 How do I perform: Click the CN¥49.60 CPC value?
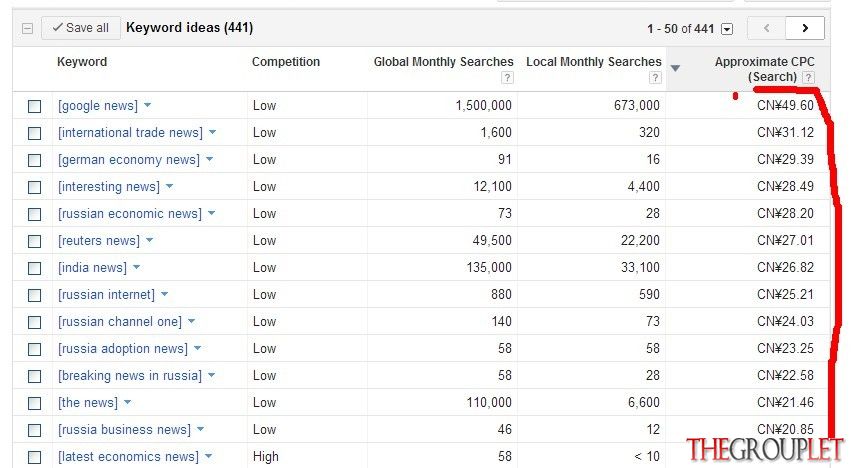pyautogui.click(x=785, y=105)
